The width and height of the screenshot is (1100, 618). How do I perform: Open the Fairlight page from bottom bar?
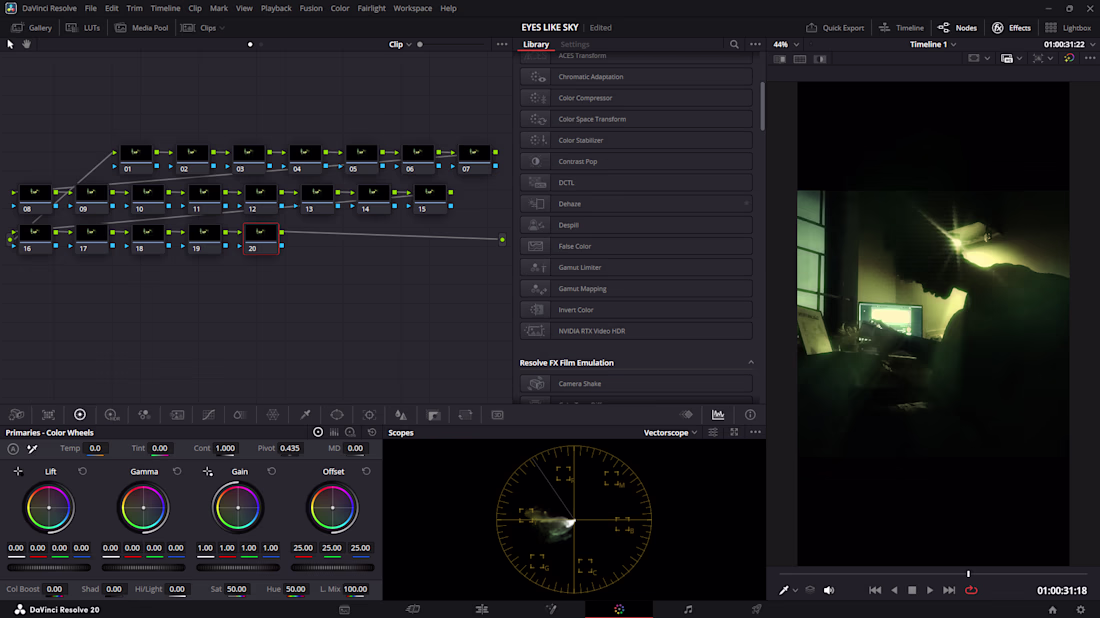pyautogui.click(x=687, y=609)
